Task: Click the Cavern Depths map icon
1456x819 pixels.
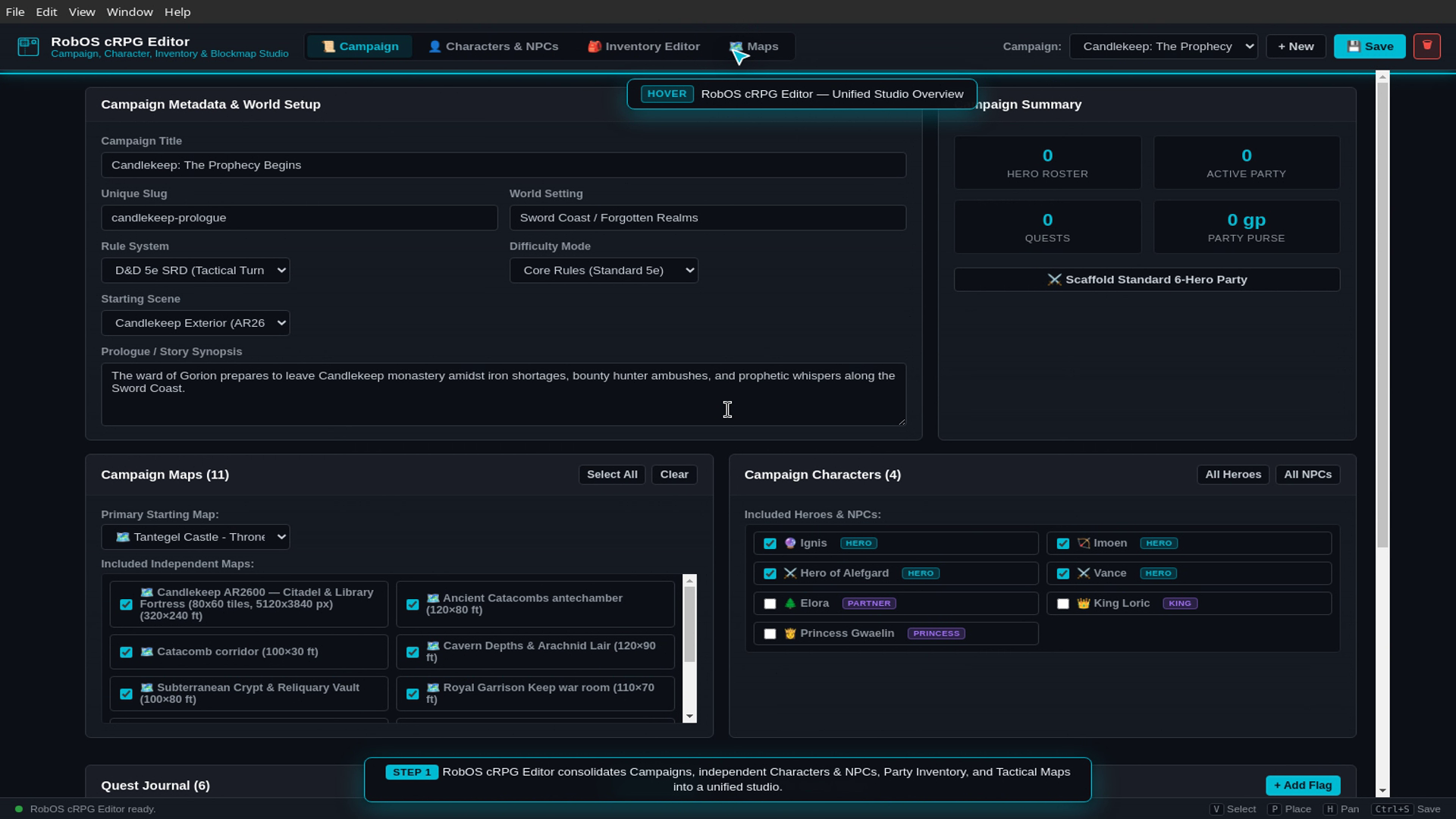Action: (x=433, y=646)
